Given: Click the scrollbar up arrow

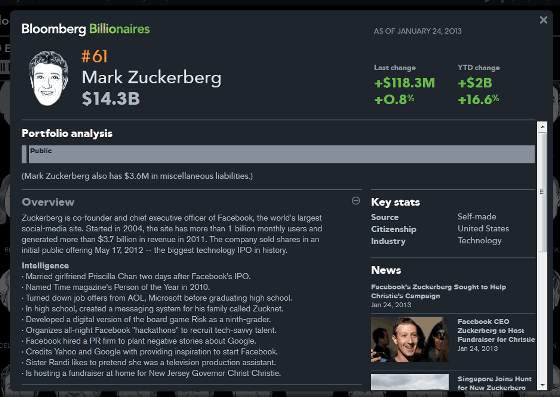Looking at the screenshot, I should pos(542,127).
